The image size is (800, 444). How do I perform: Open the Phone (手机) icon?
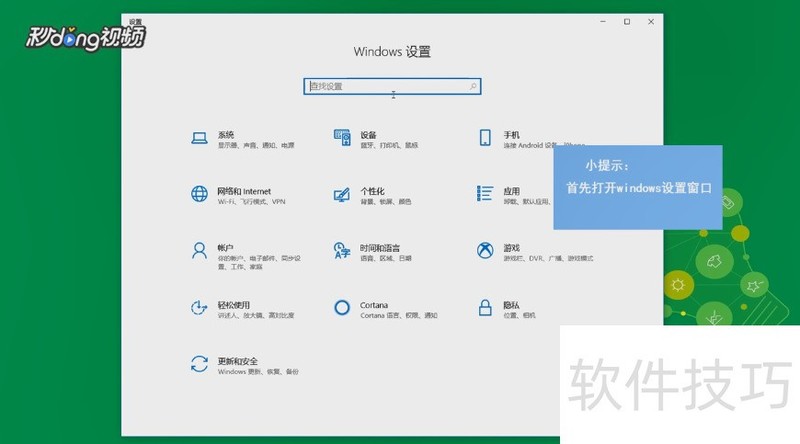pyautogui.click(x=485, y=138)
